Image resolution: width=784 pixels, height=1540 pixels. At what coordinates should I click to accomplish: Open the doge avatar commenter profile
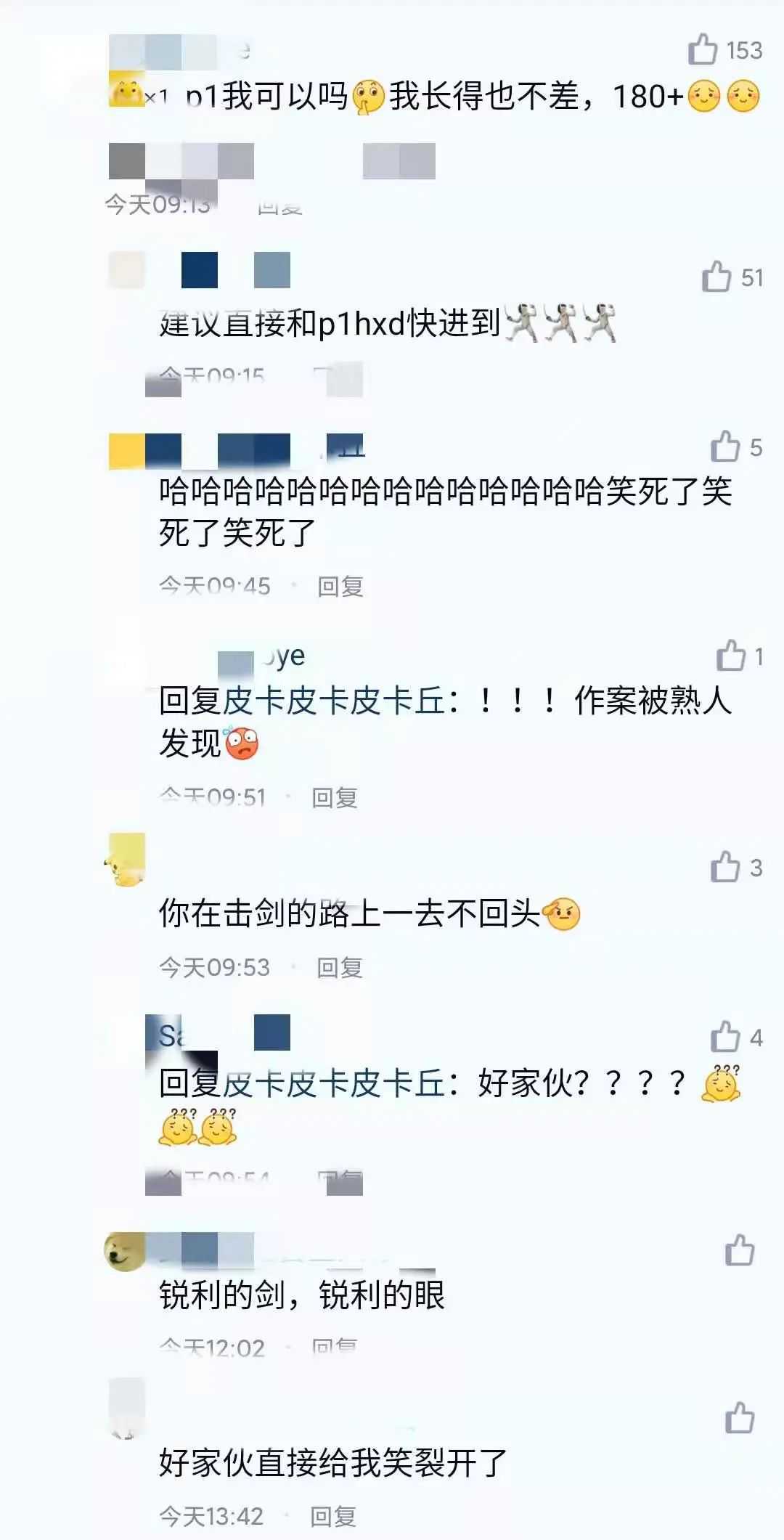click(x=126, y=1251)
